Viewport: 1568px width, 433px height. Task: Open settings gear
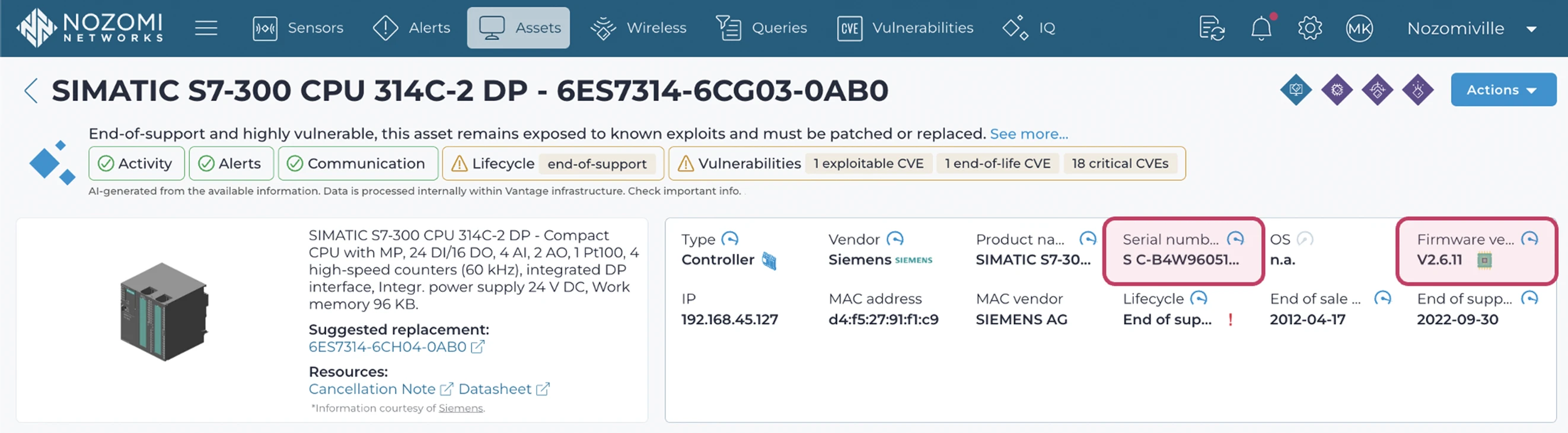click(x=1310, y=28)
